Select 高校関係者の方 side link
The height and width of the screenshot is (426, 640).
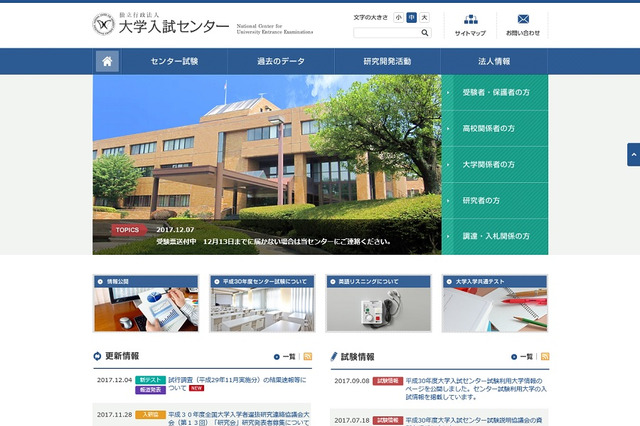495,129
